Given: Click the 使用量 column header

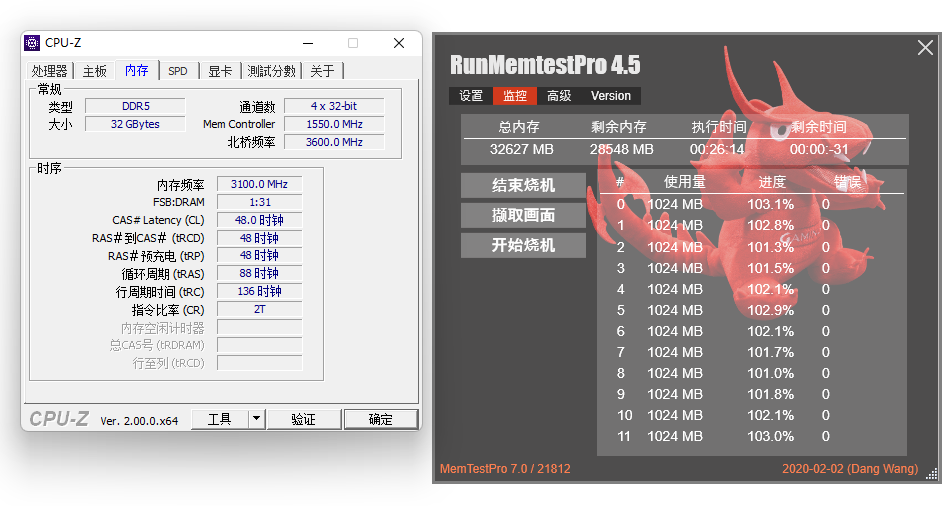Looking at the screenshot, I should tap(685, 182).
